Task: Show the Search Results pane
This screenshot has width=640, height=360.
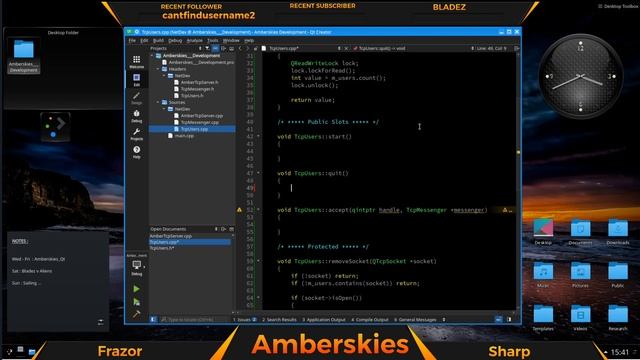Action: [279, 320]
